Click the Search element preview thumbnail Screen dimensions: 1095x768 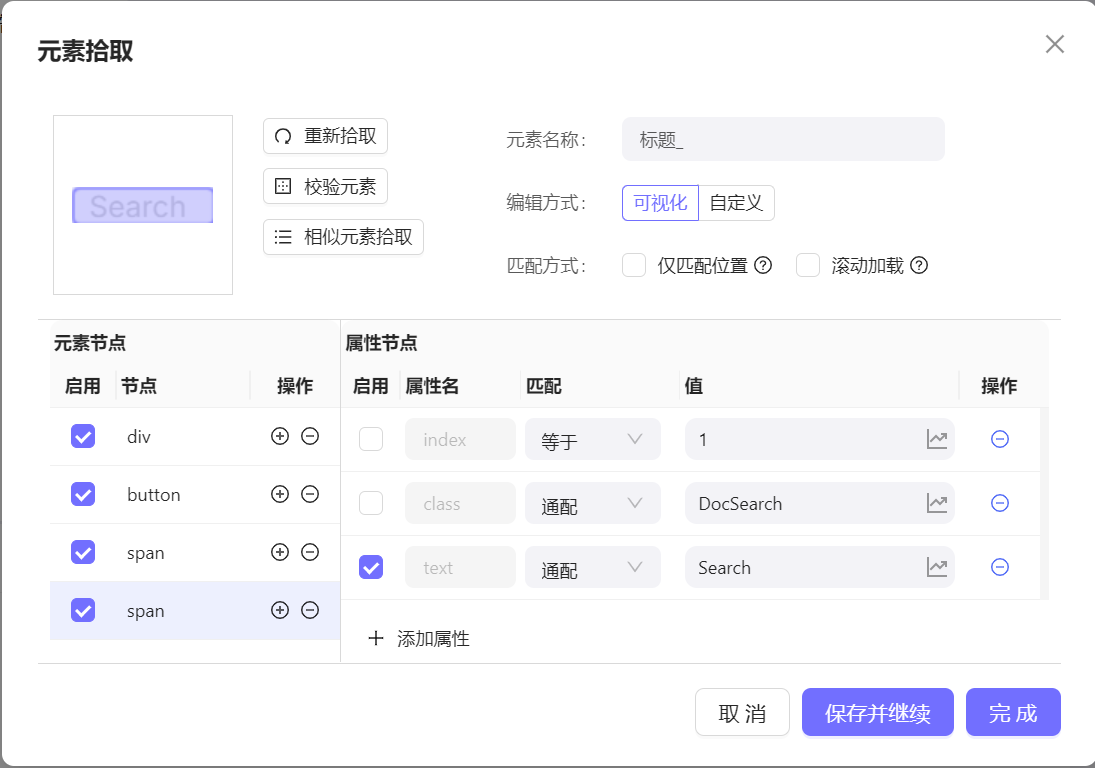(x=142, y=205)
